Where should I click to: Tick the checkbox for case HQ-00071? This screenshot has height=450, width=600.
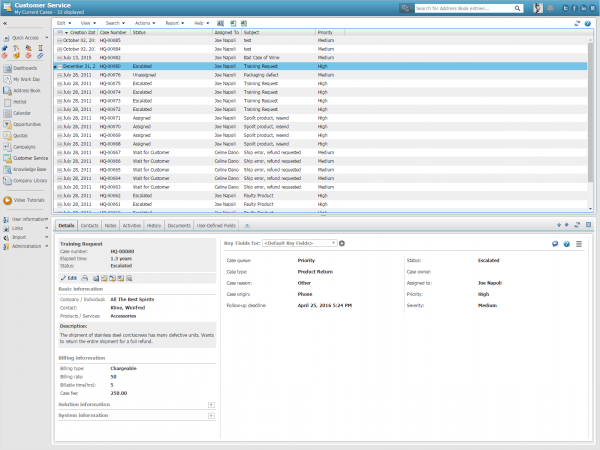point(60,118)
